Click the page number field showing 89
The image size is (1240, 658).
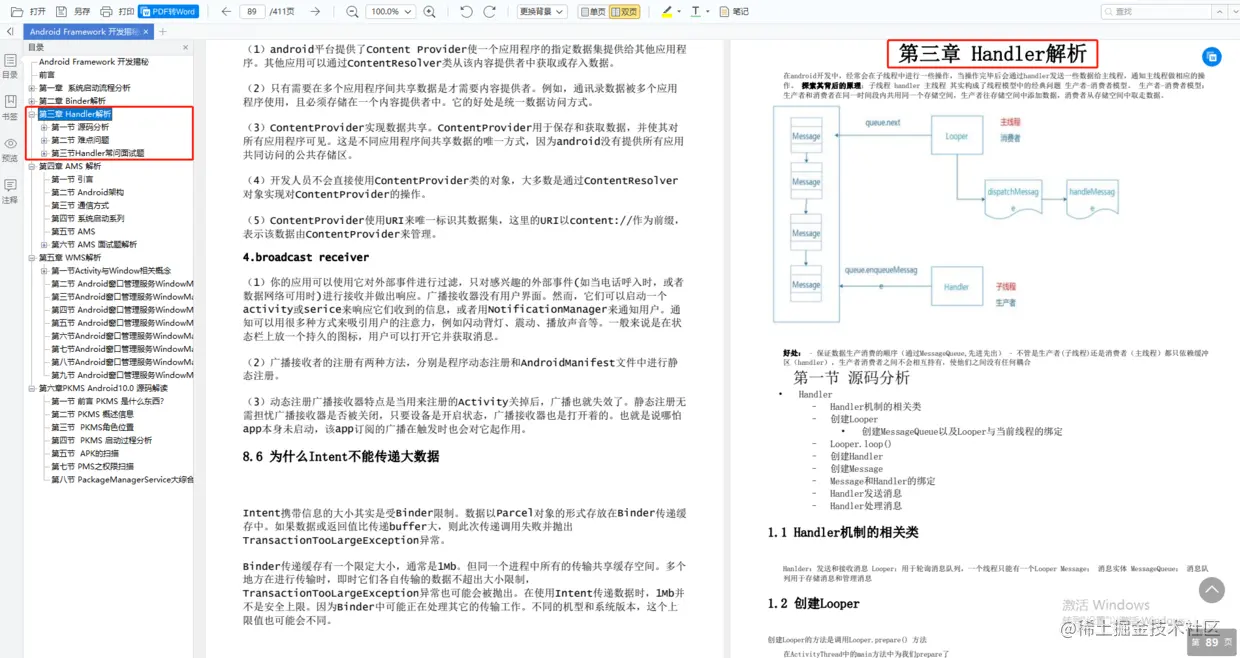[x=252, y=12]
